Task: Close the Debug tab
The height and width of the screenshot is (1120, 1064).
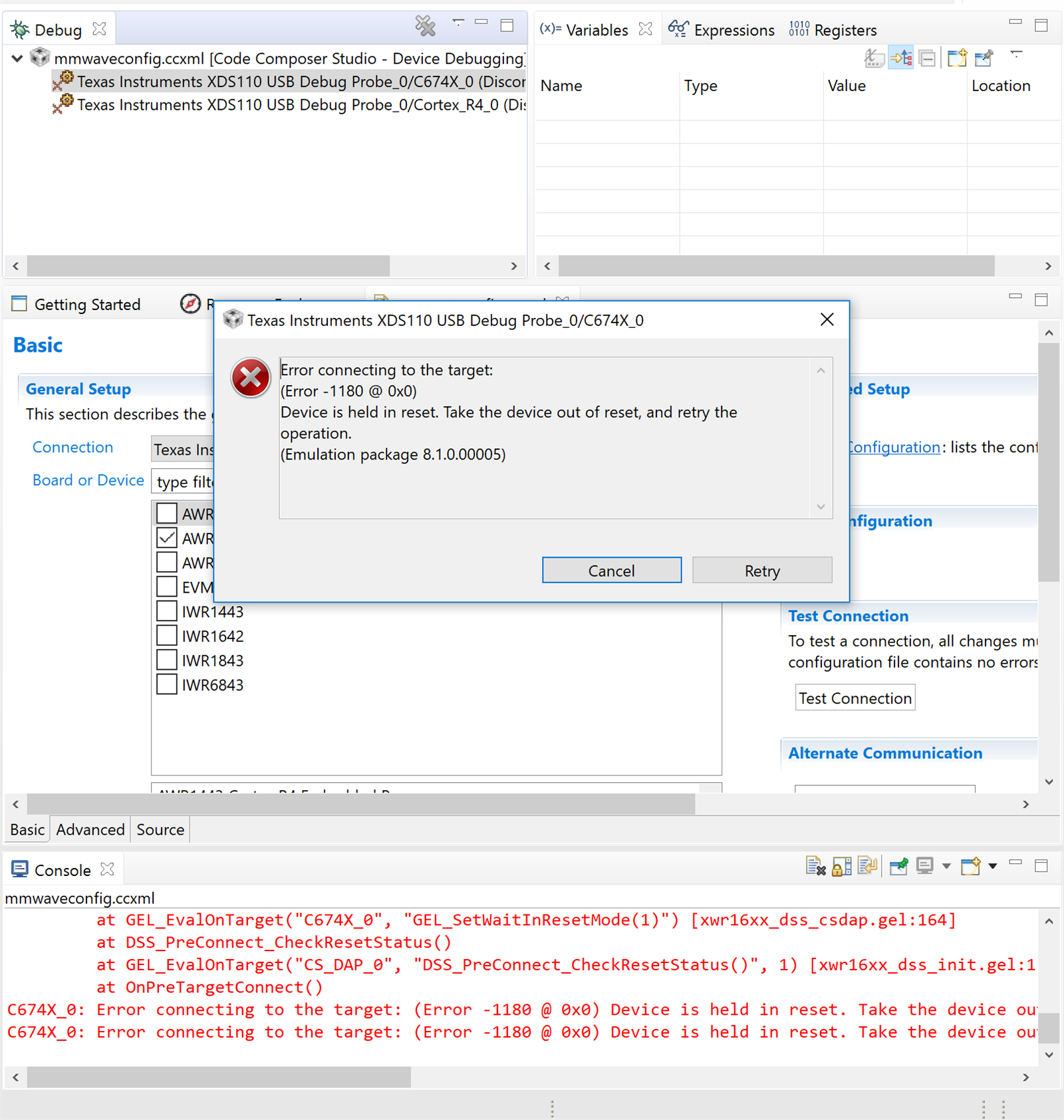Action: click(99, 29)
